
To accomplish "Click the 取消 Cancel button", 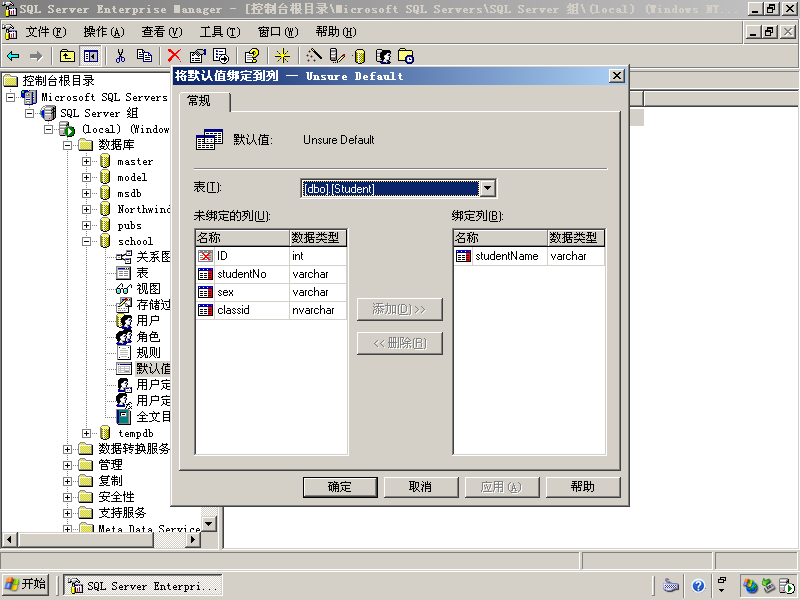I will coord(421,487).
